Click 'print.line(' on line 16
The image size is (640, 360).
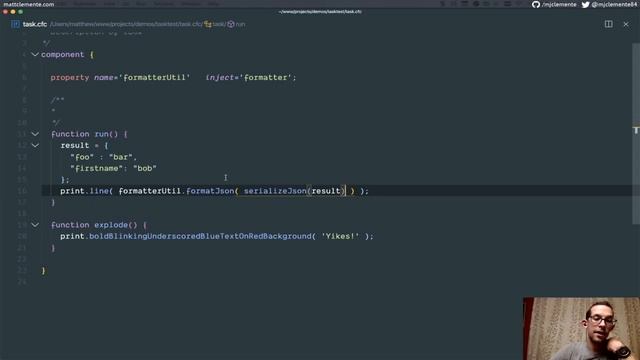[87, 191]
